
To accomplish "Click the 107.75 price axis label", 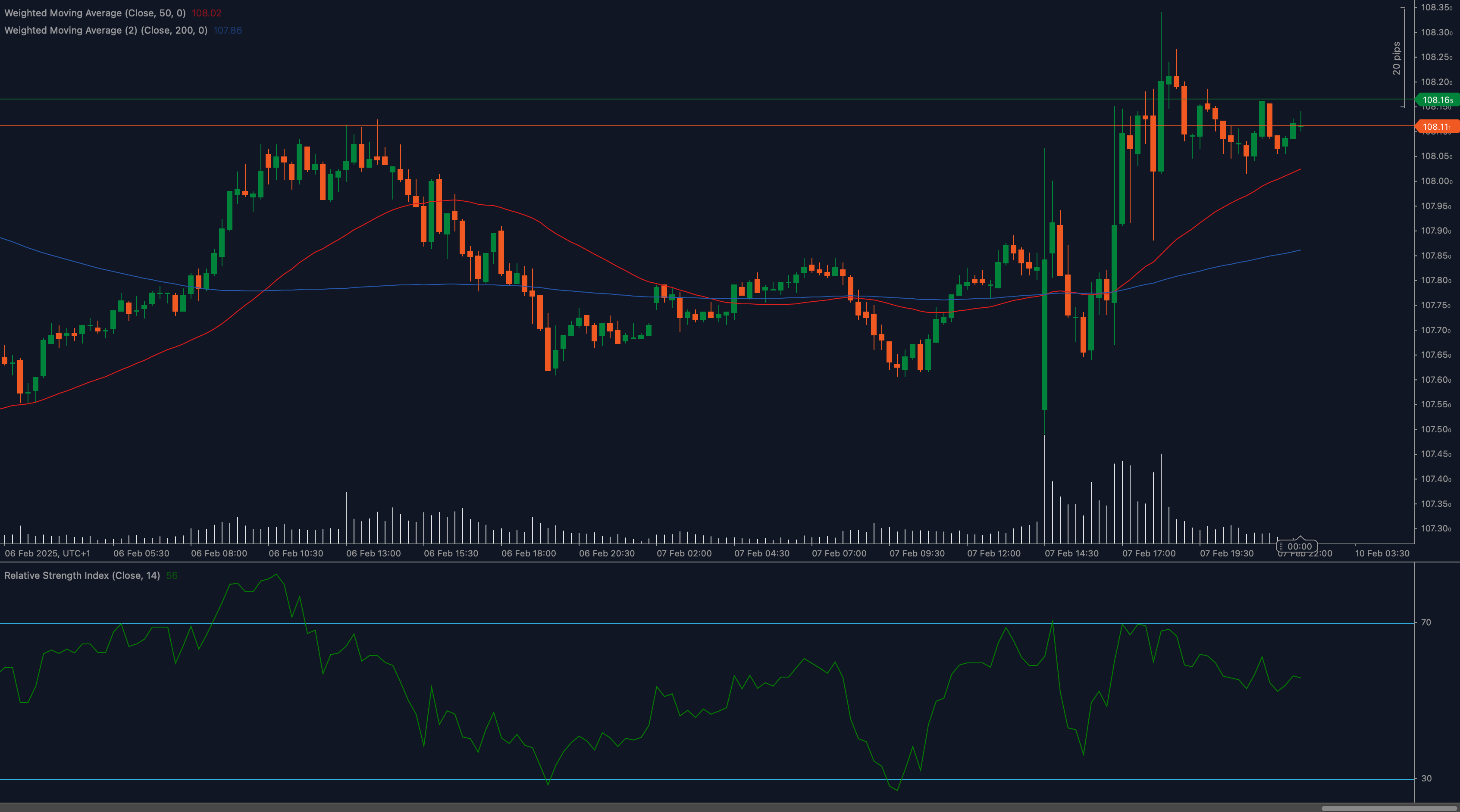I will coord(1436,306).
